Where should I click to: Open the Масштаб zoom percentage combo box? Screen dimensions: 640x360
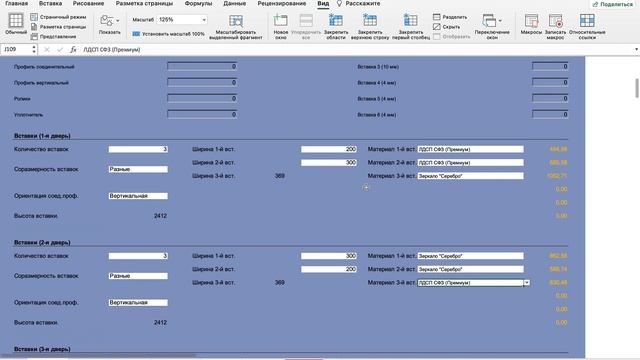tap(182, 20)
